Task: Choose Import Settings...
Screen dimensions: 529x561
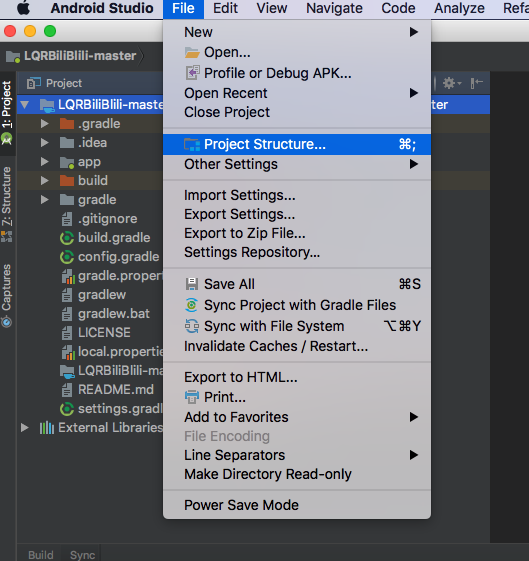Action: coord(297,195)
